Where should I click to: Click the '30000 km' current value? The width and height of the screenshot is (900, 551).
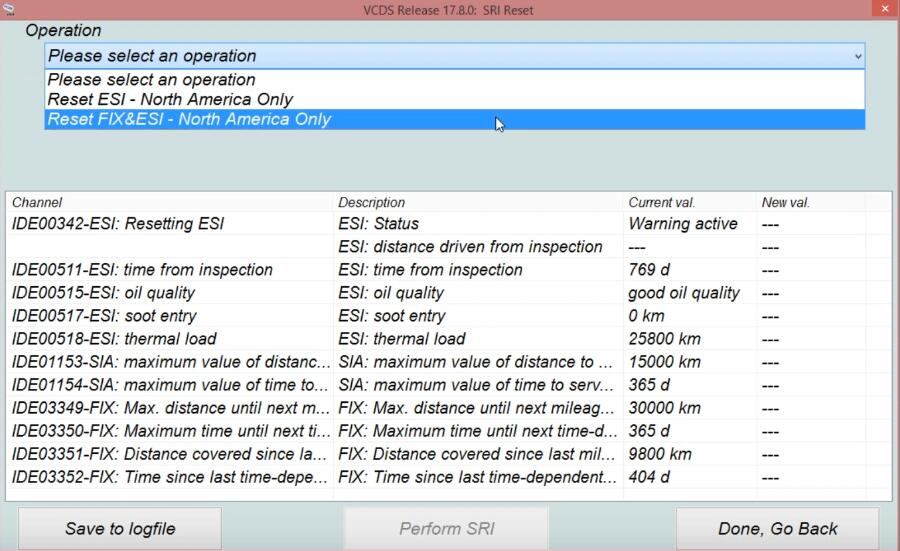(x=665, y=408)
